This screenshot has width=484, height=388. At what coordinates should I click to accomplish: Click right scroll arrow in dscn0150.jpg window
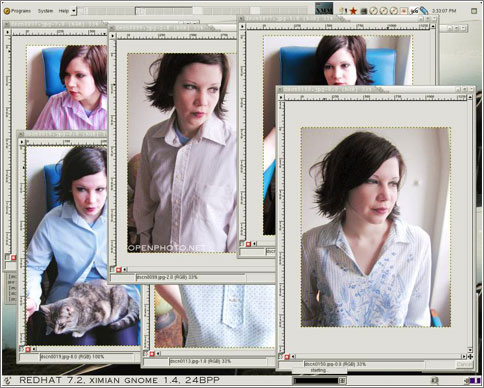[x=465, y=357]
